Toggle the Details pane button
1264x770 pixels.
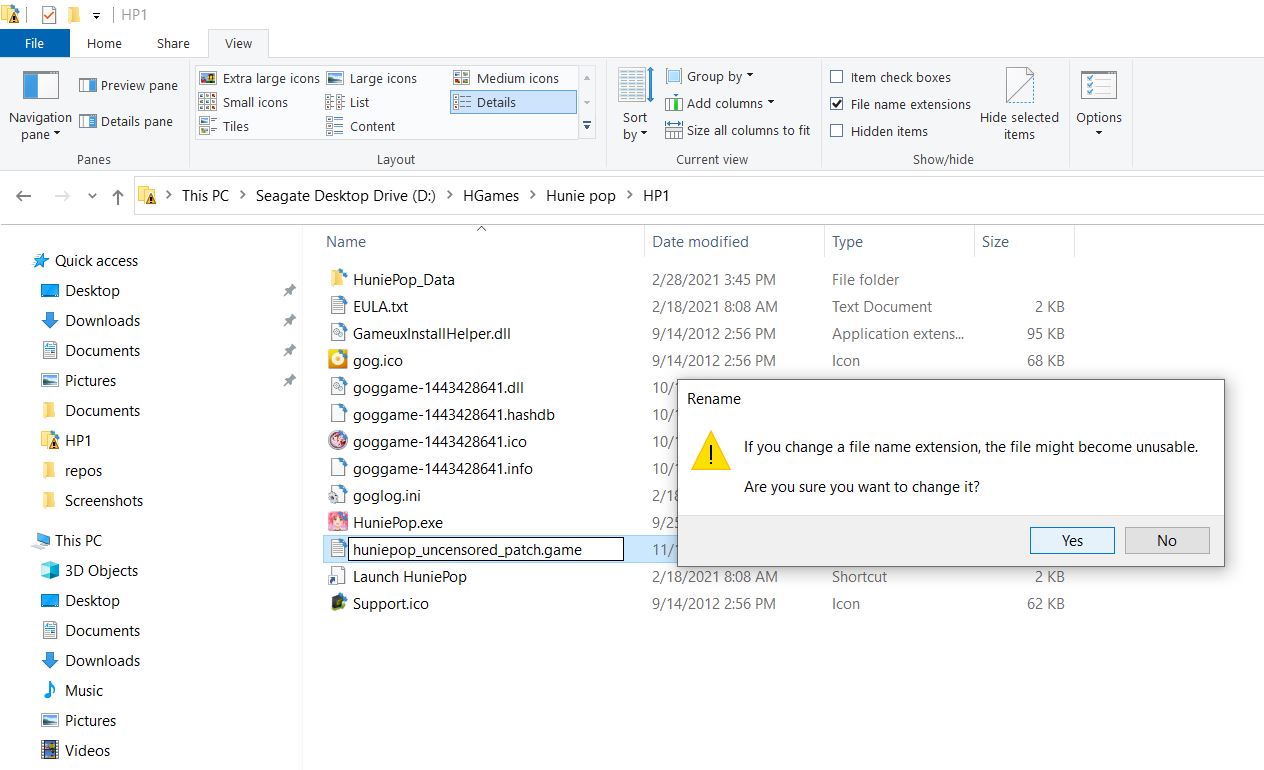click(x=126, y=122)
